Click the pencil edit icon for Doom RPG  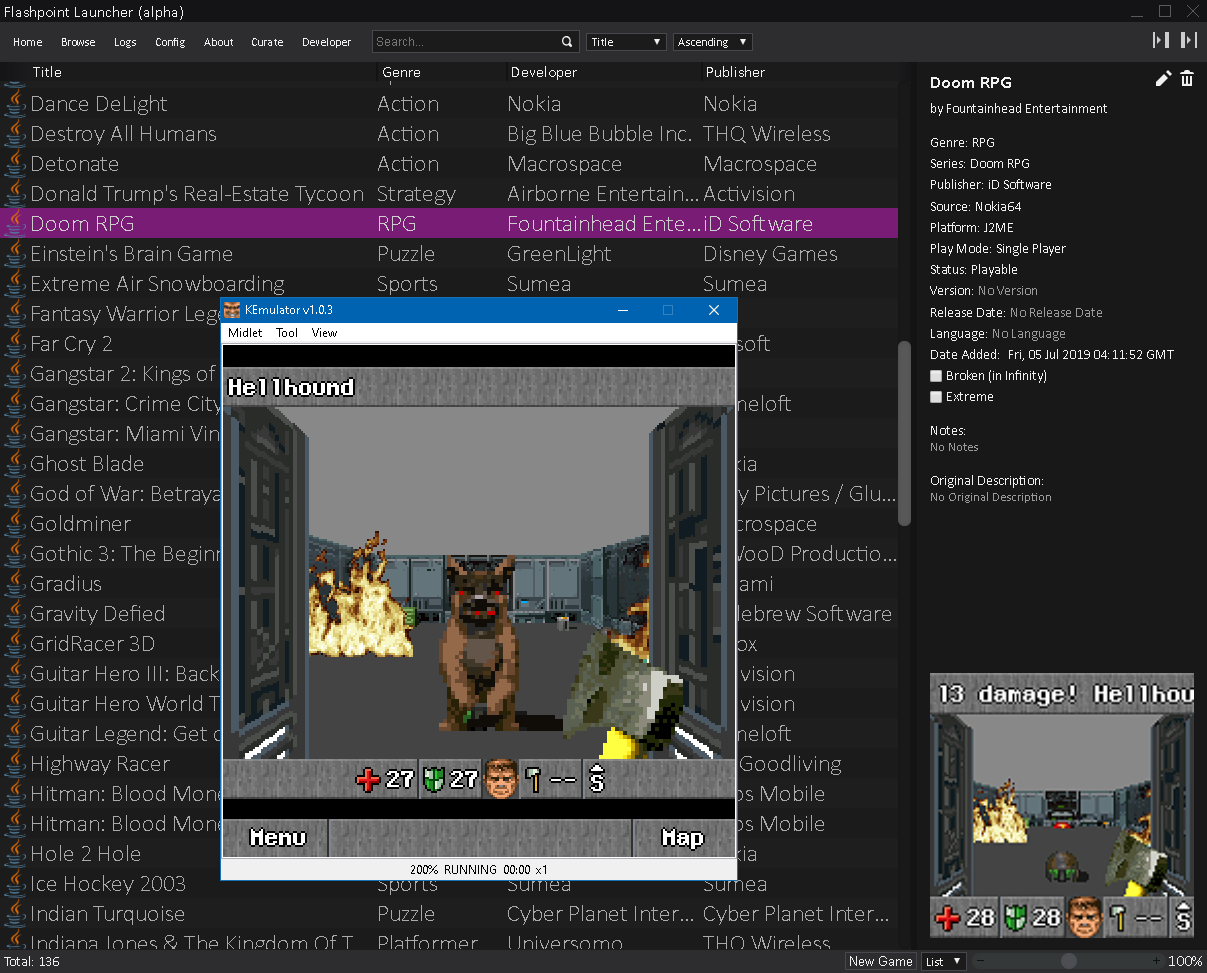[1163, 79]
